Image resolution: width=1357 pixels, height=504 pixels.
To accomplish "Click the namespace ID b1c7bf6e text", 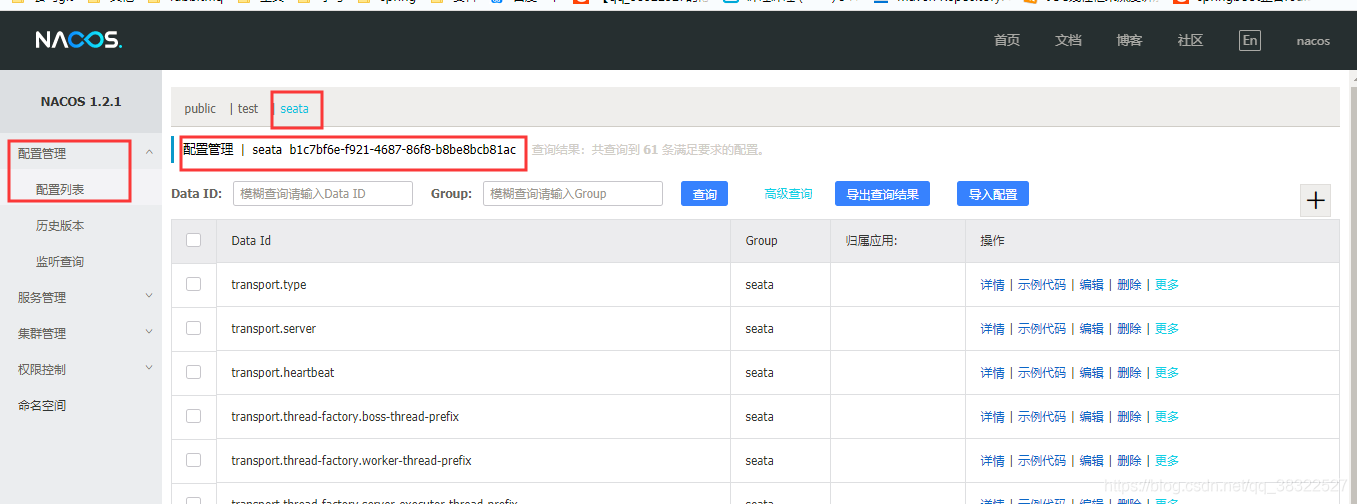I will [403, 150].
